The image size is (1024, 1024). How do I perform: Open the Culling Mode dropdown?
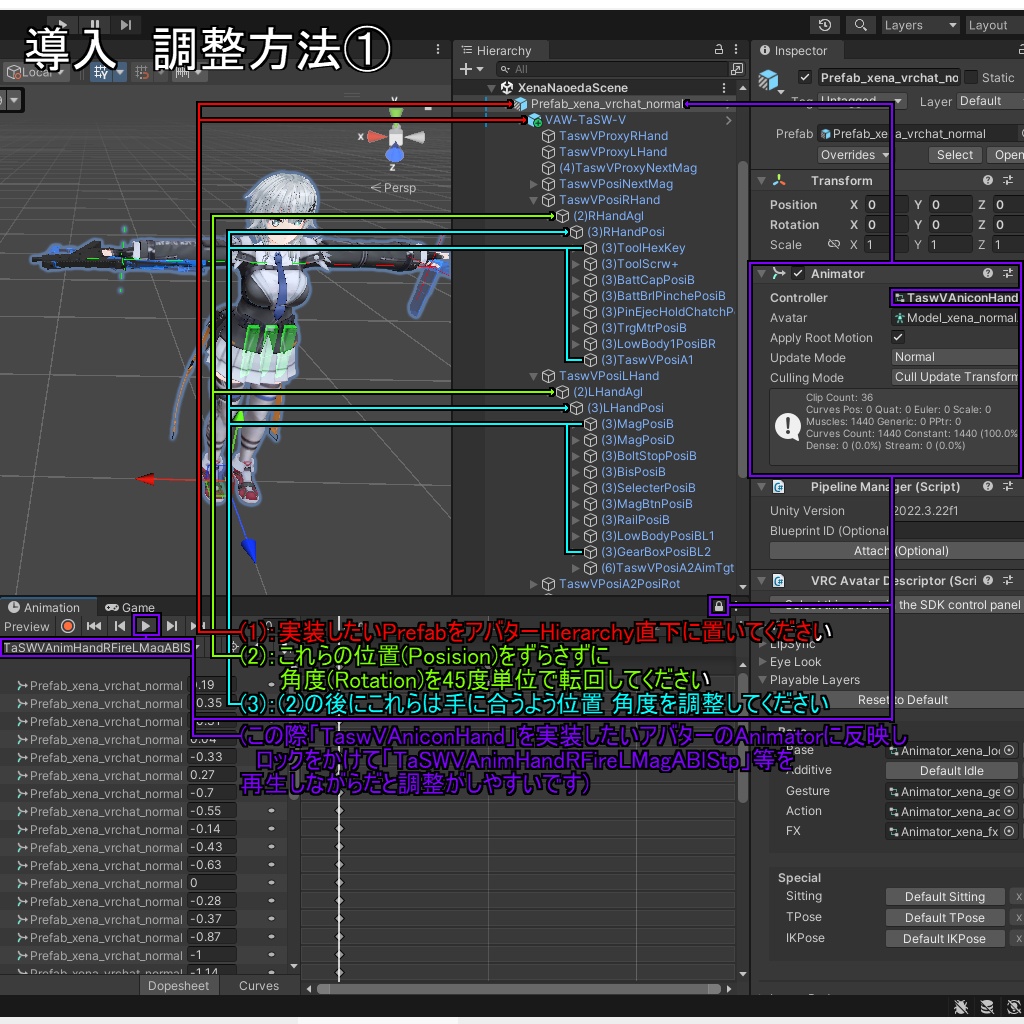[x=955, y=377]
